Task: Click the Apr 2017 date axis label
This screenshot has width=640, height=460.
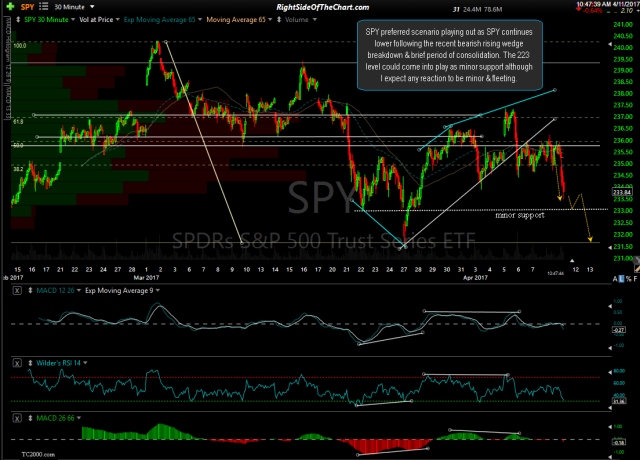Action: tap(475, 278)
